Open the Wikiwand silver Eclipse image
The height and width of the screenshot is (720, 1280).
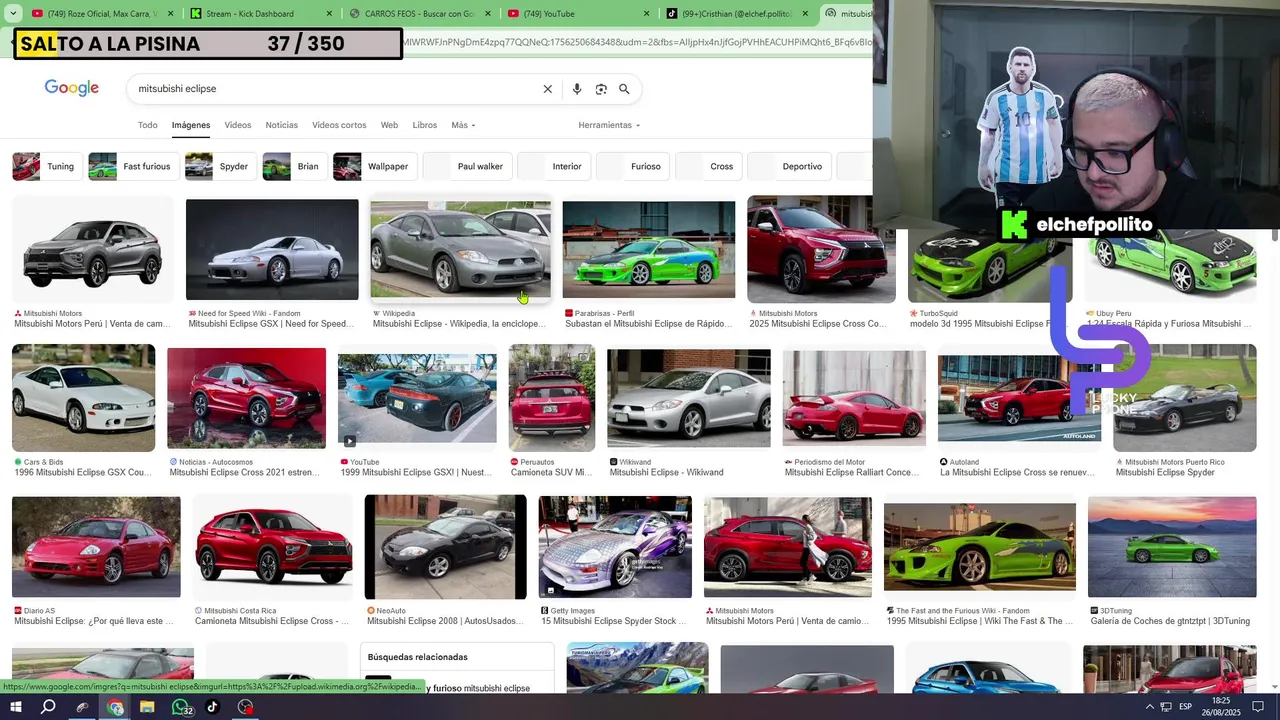pyautogui.click(x=689, y=398)
